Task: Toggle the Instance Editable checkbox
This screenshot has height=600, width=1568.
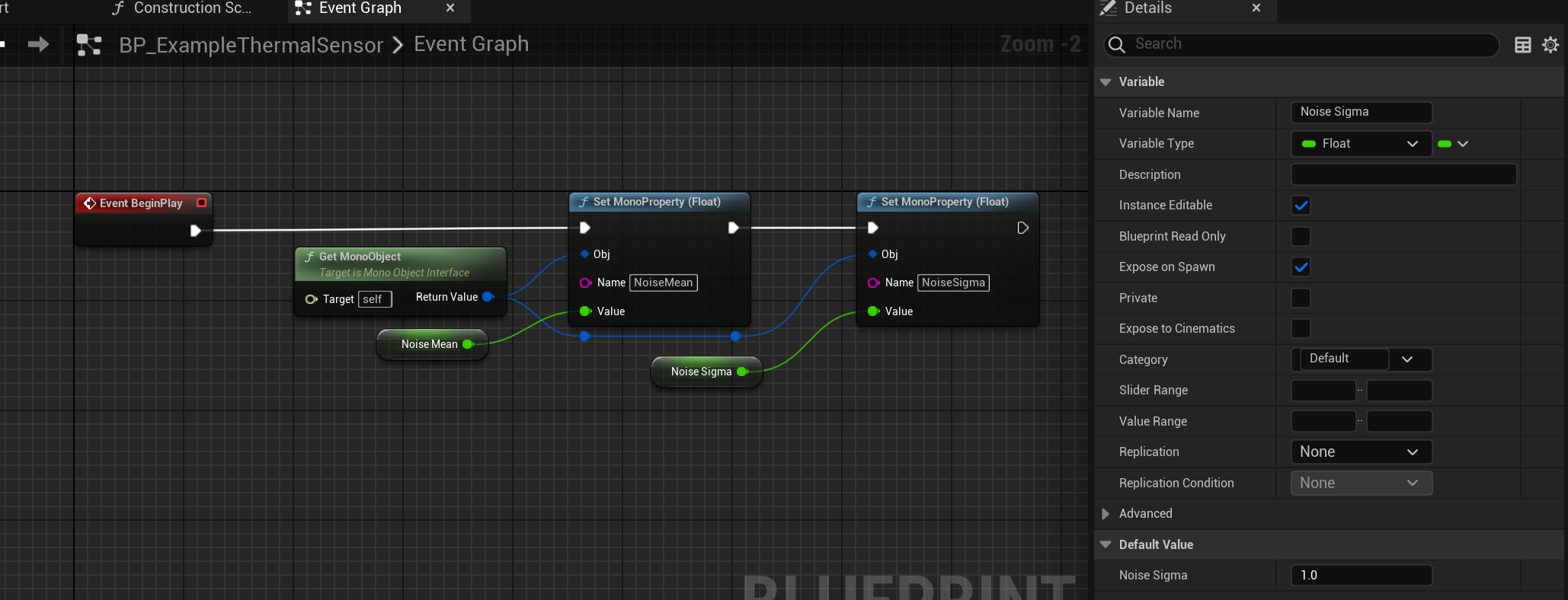Action: [1301, 206]
